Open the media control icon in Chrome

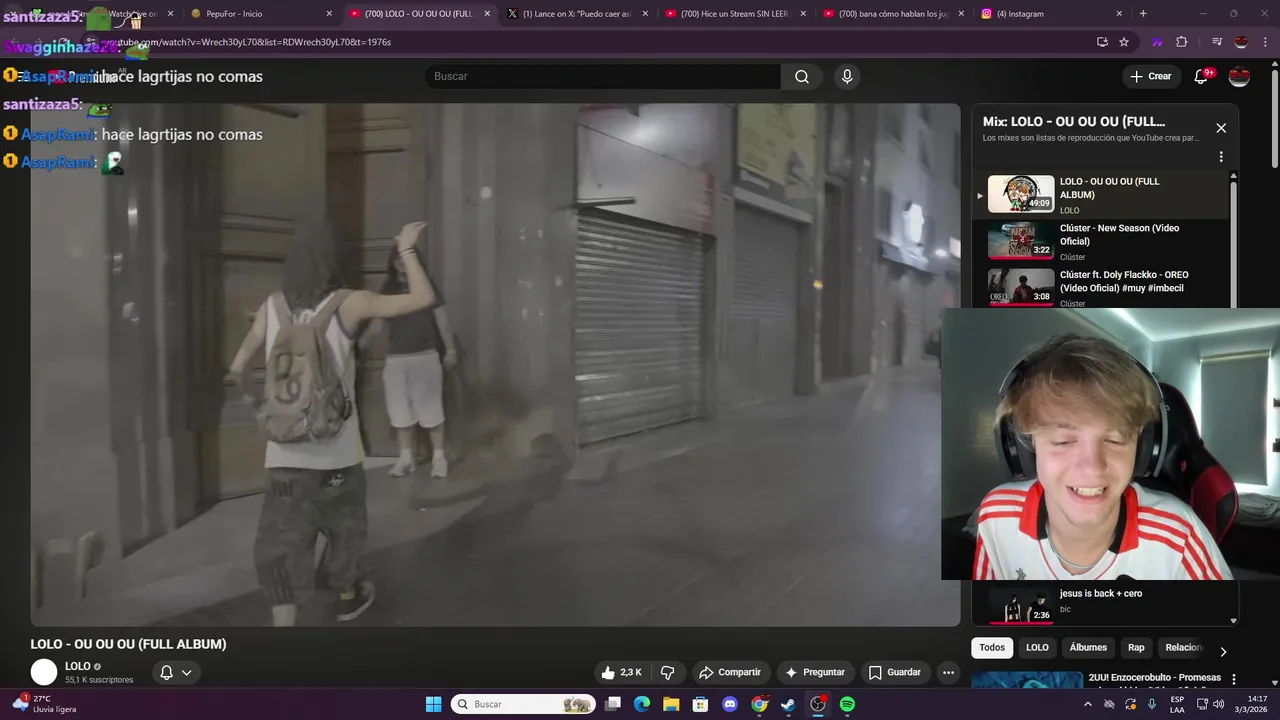tap(1217, 42)
